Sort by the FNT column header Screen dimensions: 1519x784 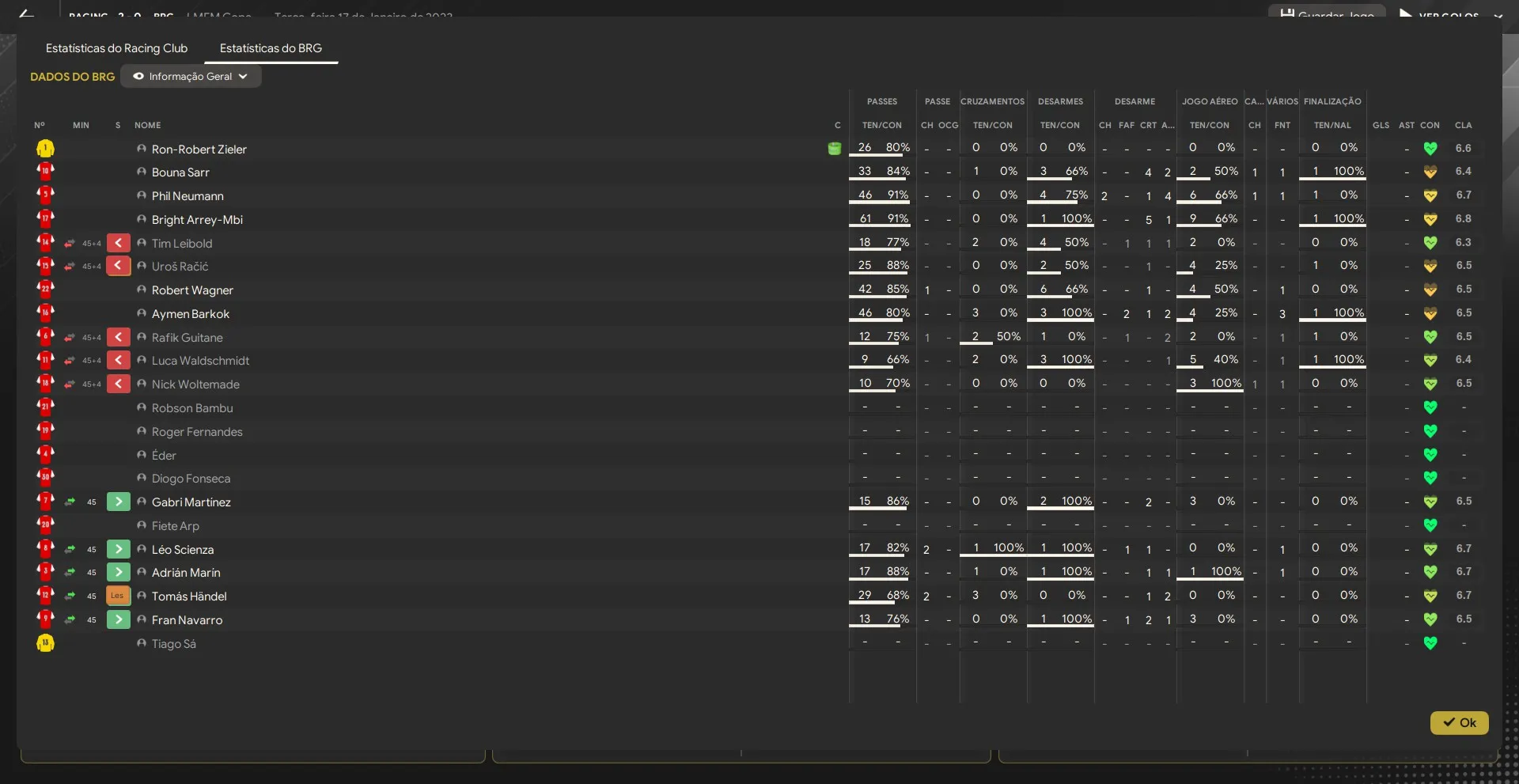click(x=1282, y=125)
